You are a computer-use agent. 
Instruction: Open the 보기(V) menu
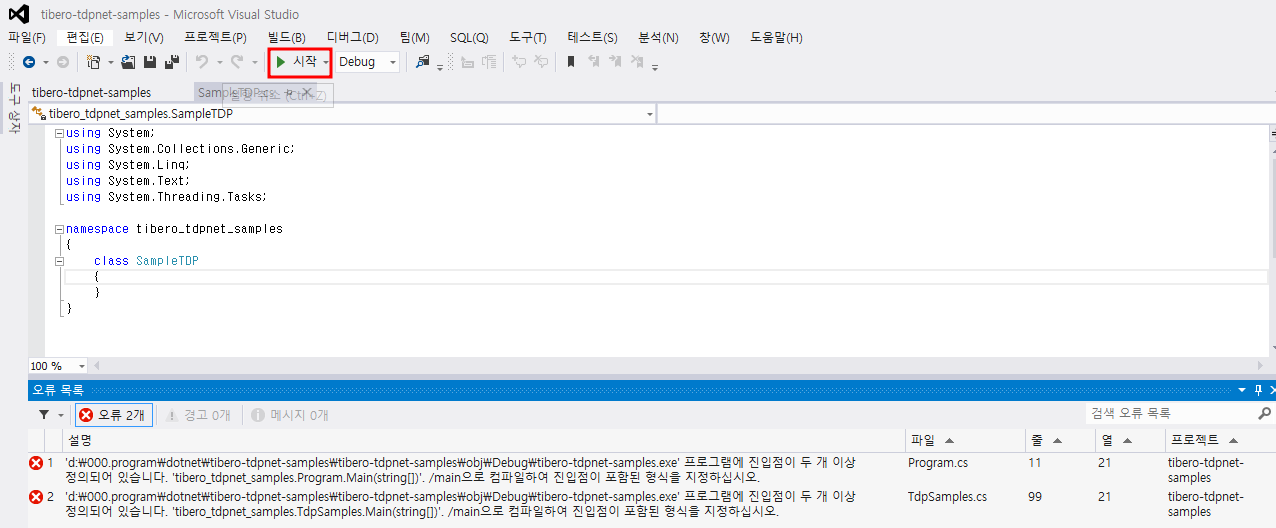tap(144, 38)
